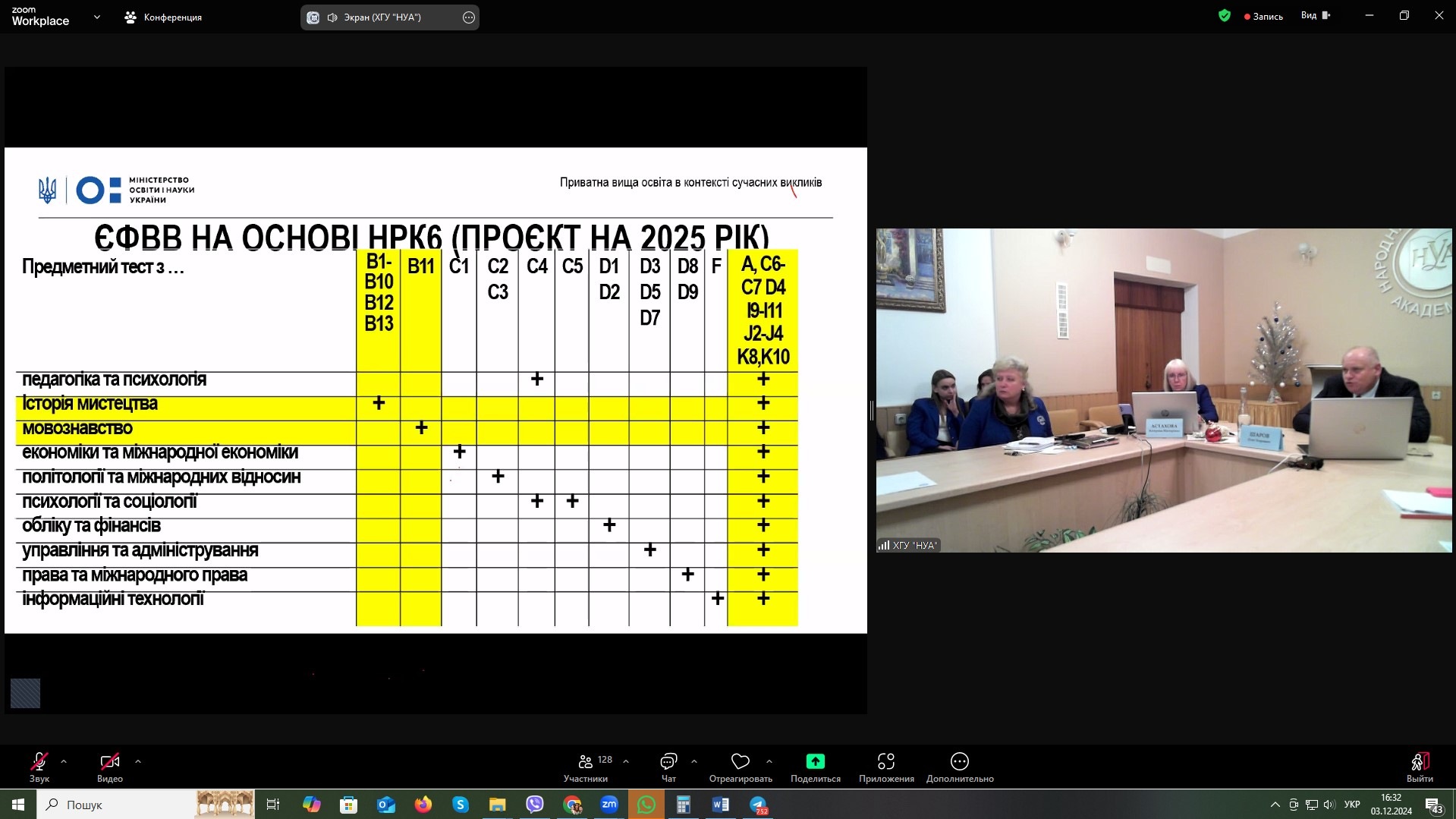Open the Windows notification center
1456x819 pixels.
(1434, 805)
